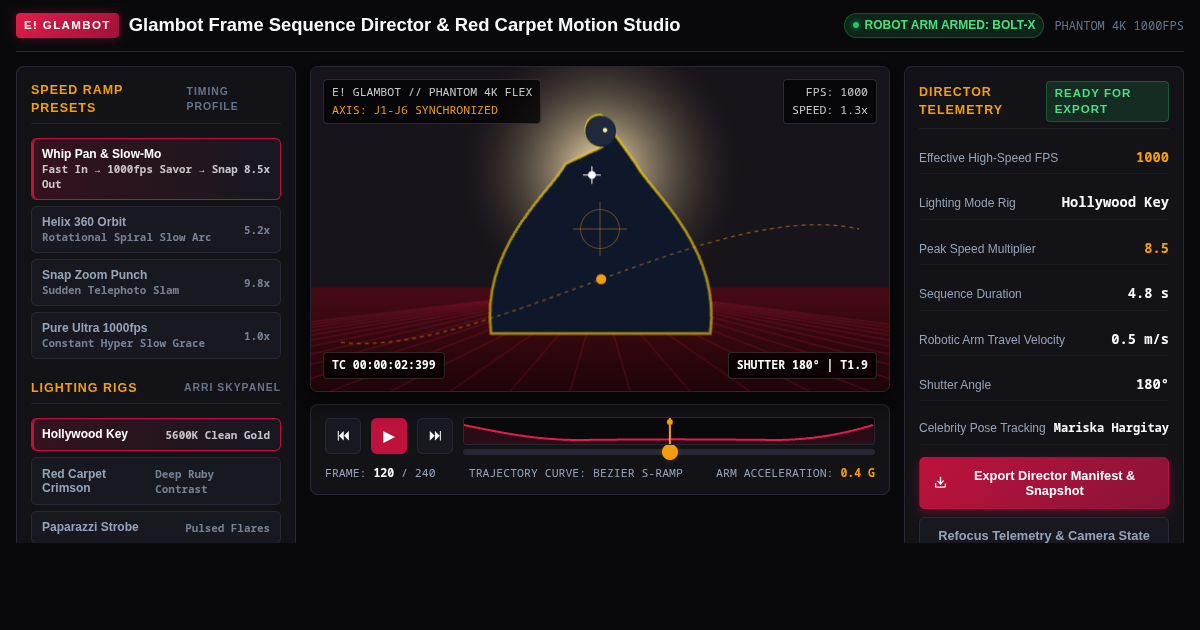Viewport: 1200px width, 630px height.
Task: Play the motion sequence
Action: [x=389, y=436]
